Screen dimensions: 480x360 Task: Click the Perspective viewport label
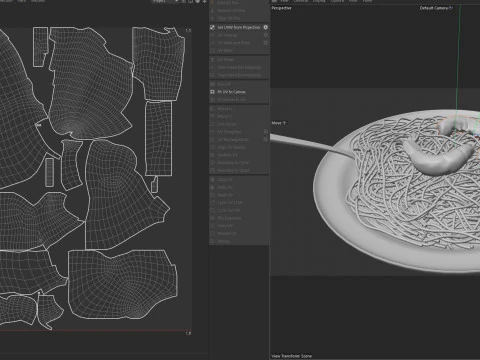[x=282, y=8]
